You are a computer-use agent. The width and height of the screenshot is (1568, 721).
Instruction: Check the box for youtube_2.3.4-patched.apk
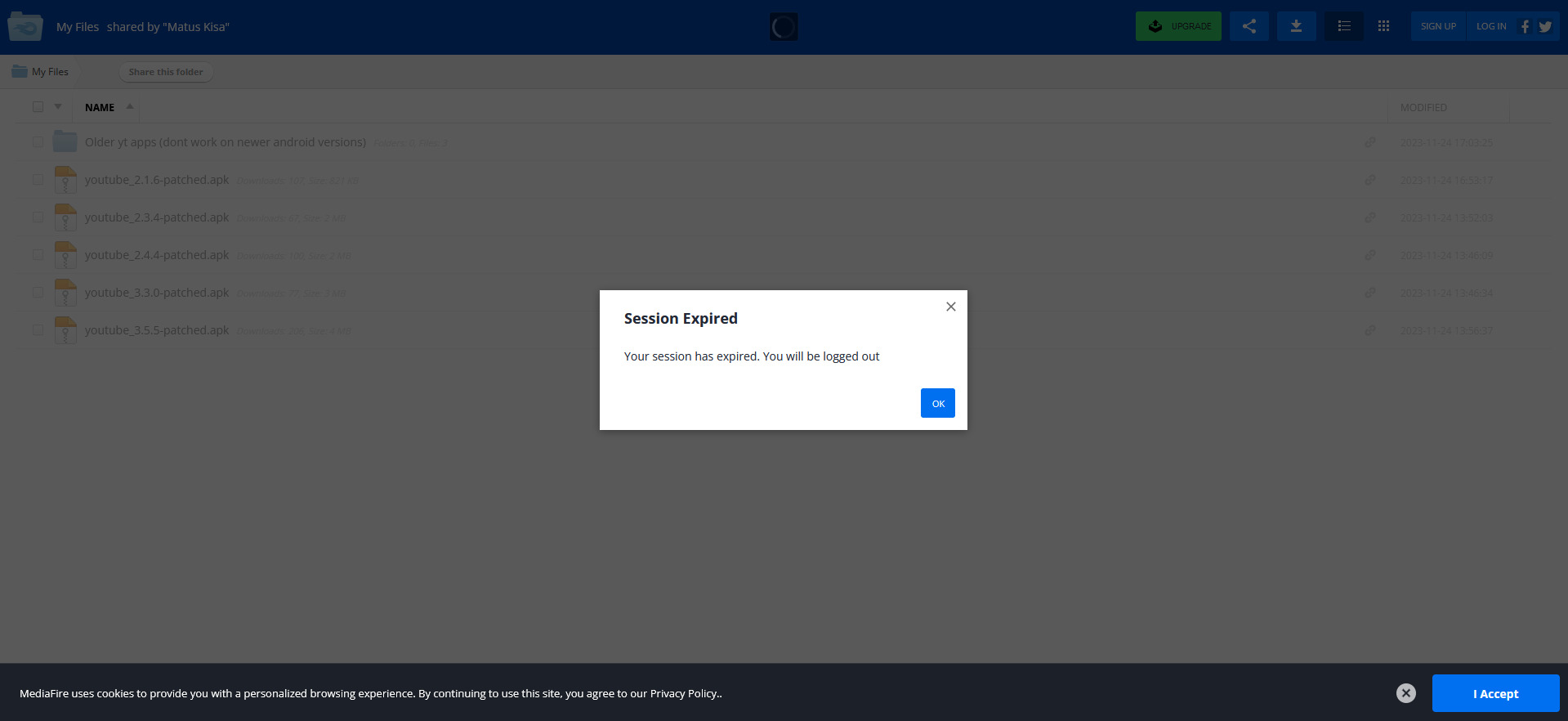click(38, 217)
